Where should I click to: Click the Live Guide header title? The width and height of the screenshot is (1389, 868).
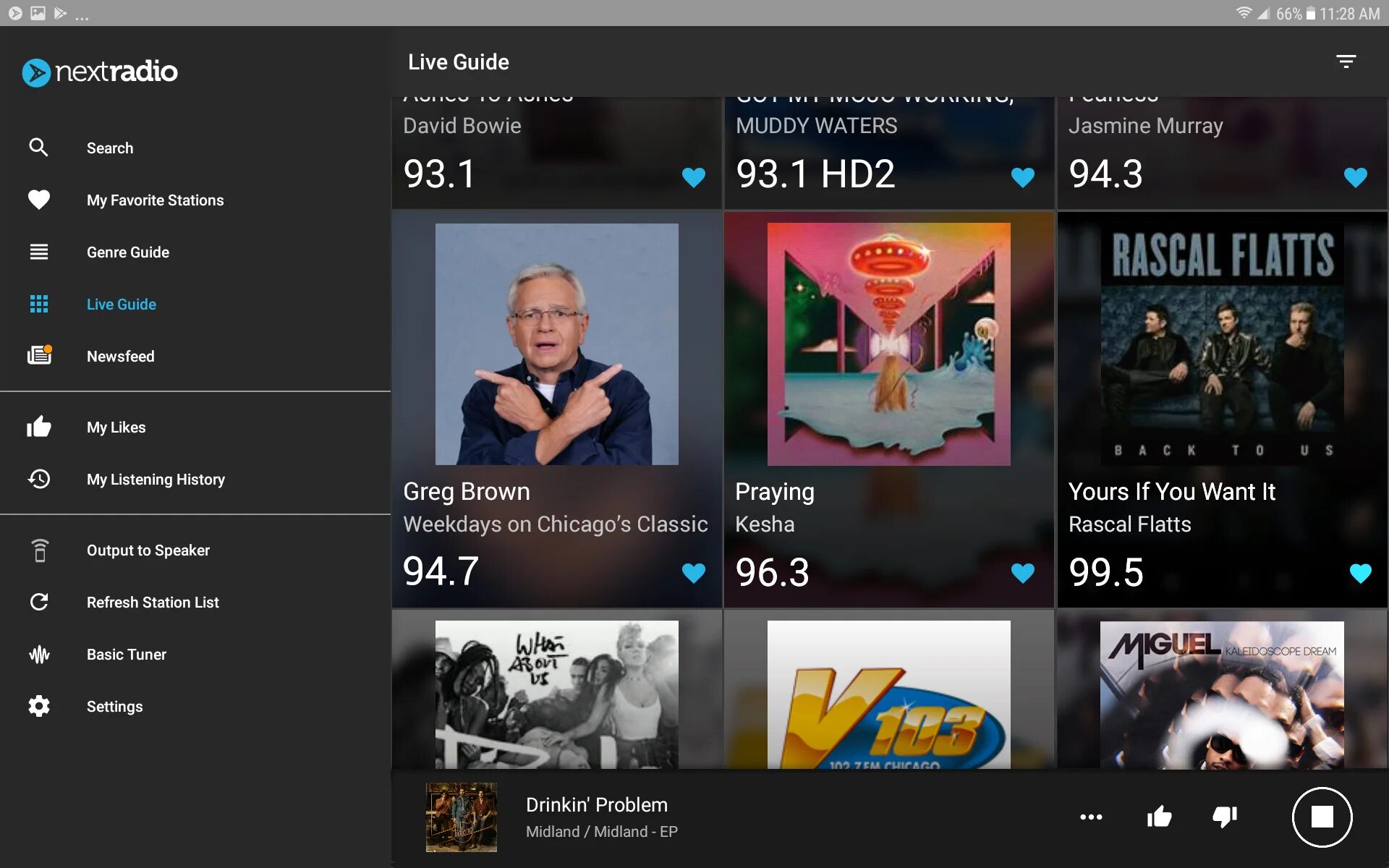coord(458,62)
